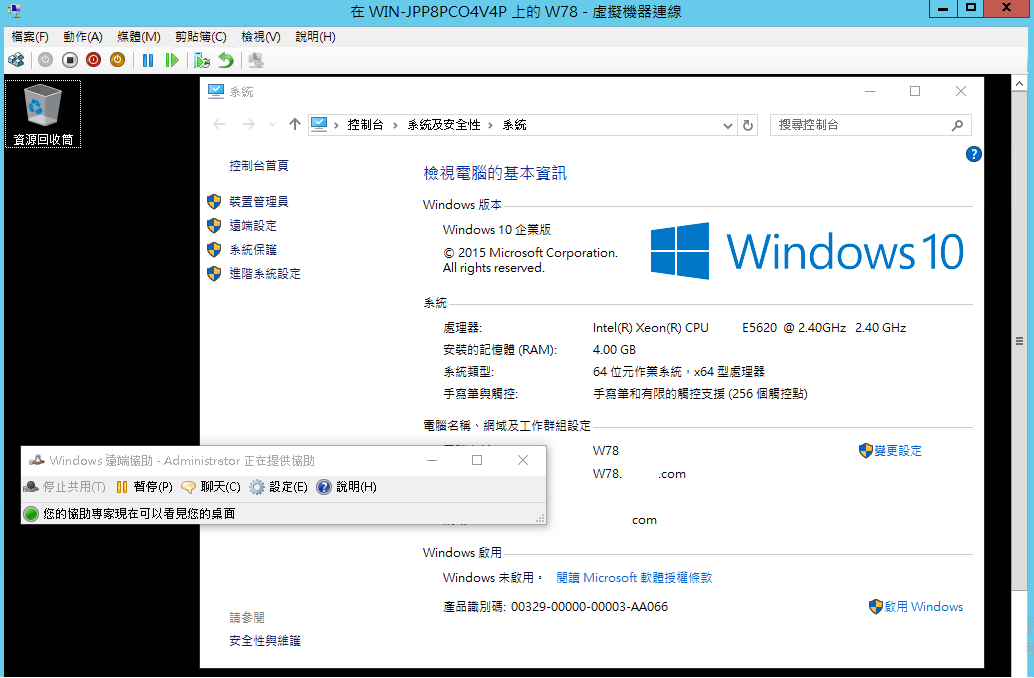Screen dimensions: 1034x678
Task: Go up one level with up arrow
Action: pyautogui.click(x=295, y=124)
